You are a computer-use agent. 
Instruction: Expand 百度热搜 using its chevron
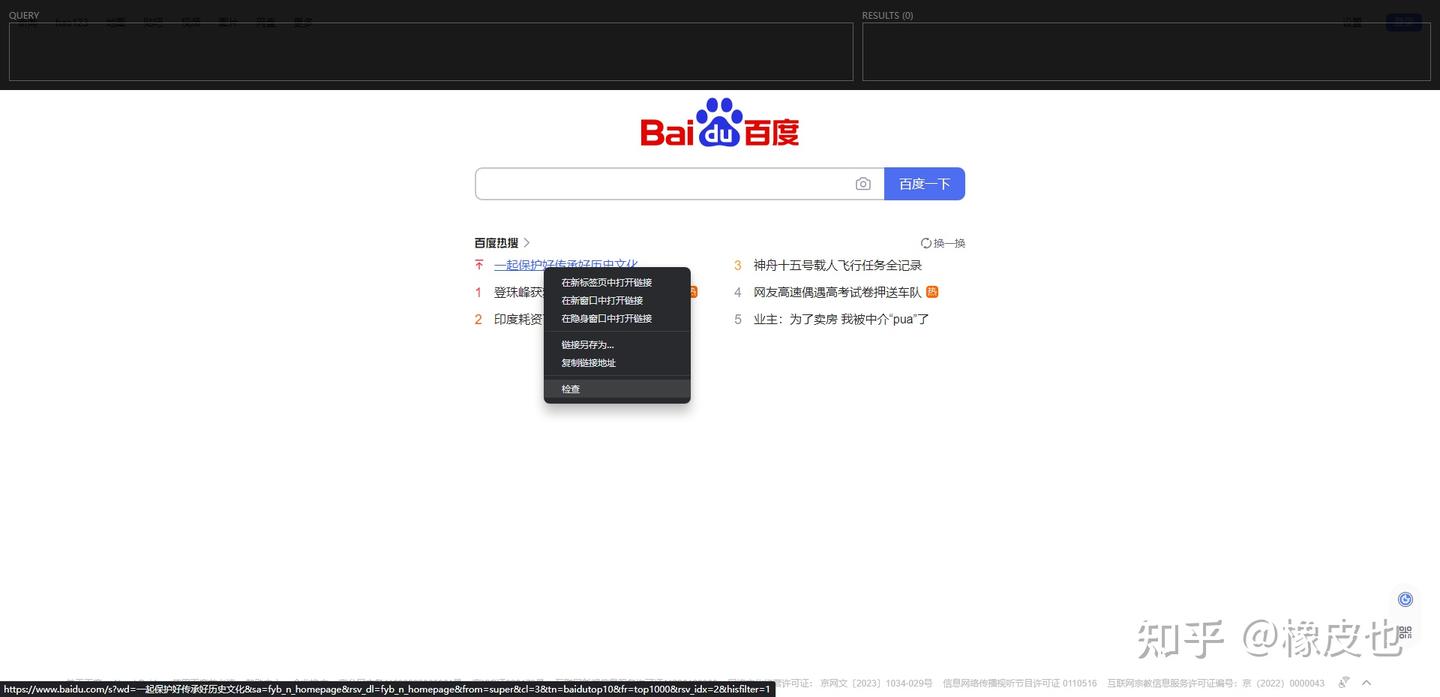point(527,243)
